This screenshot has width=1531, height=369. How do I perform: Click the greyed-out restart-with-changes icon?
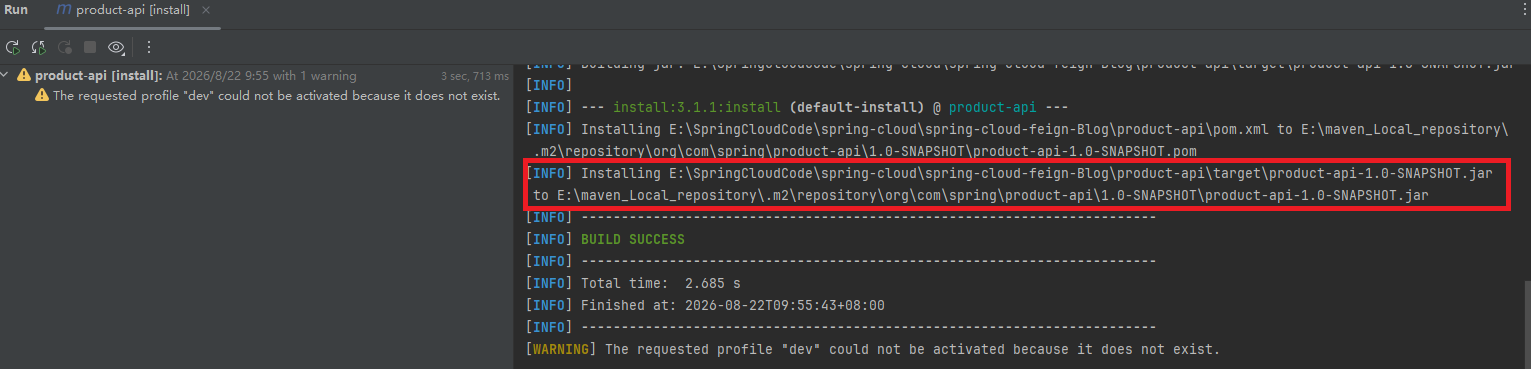click(65, 47)
